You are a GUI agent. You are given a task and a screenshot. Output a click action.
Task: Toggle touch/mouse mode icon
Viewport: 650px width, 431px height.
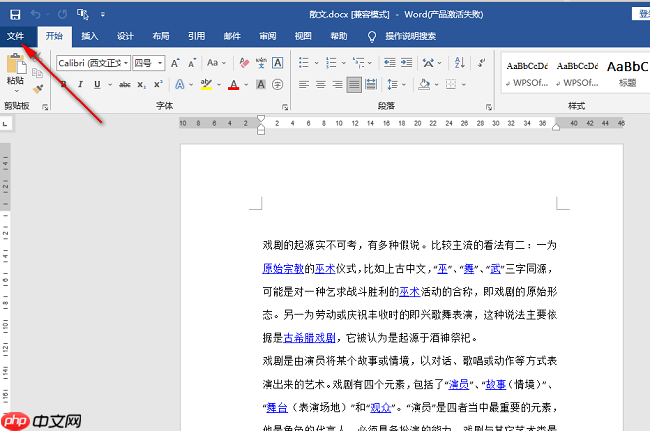[82, 15]
